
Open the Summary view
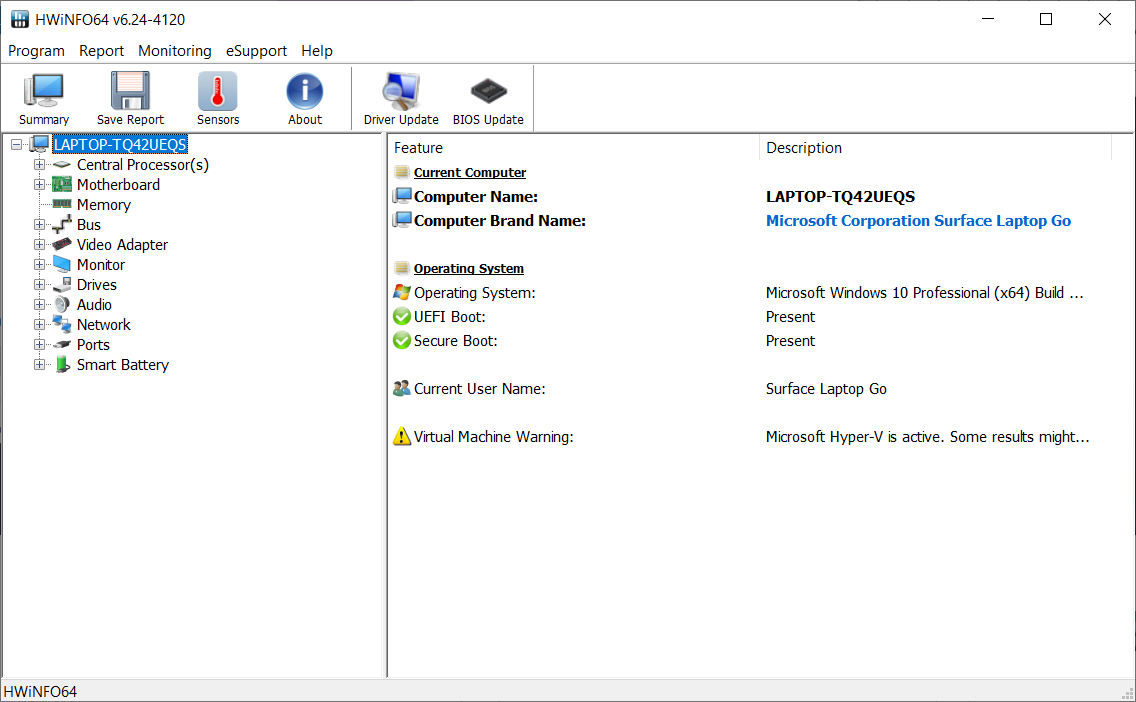(43, 97)
